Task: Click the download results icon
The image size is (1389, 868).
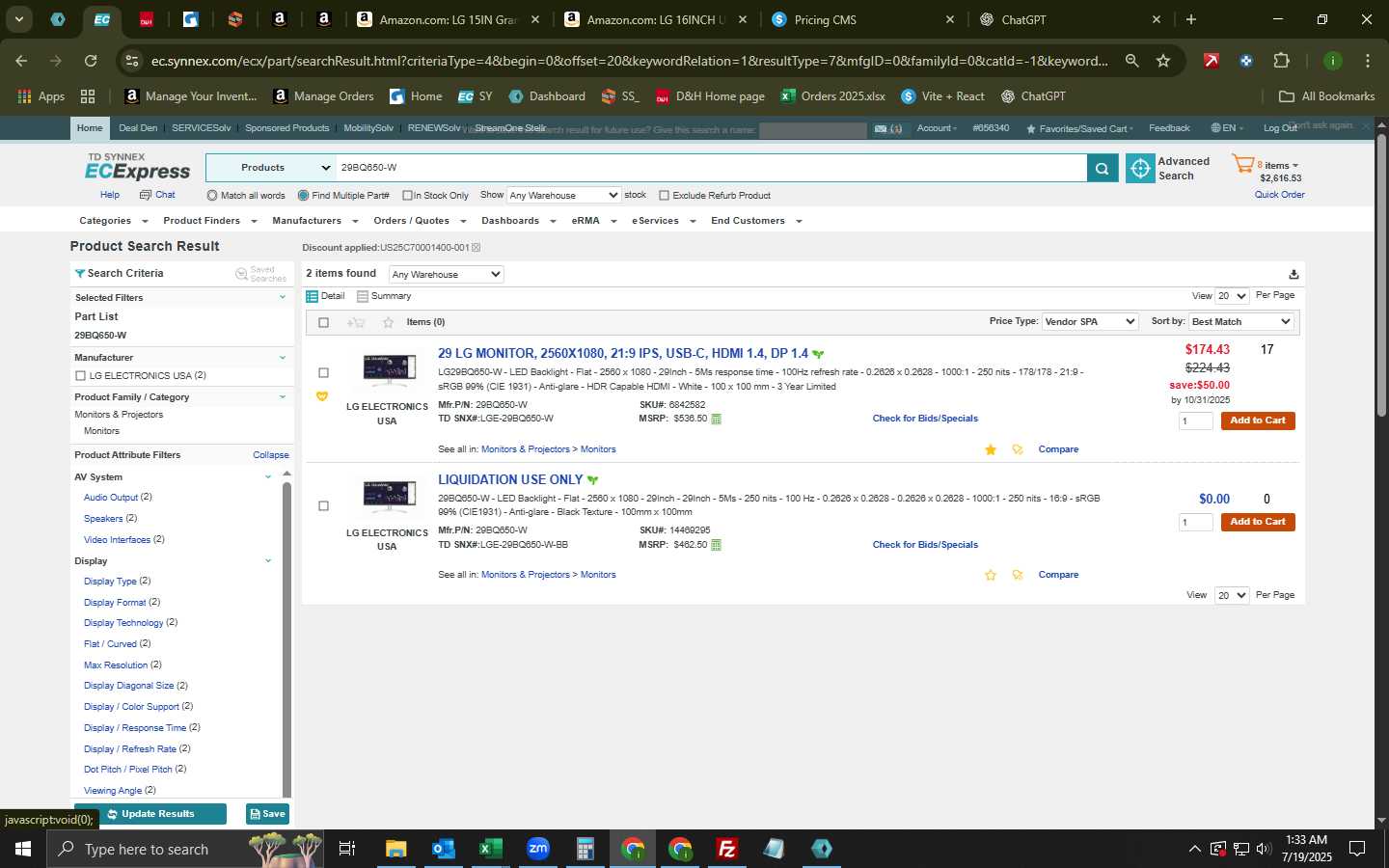Action: pos(1294,275)
